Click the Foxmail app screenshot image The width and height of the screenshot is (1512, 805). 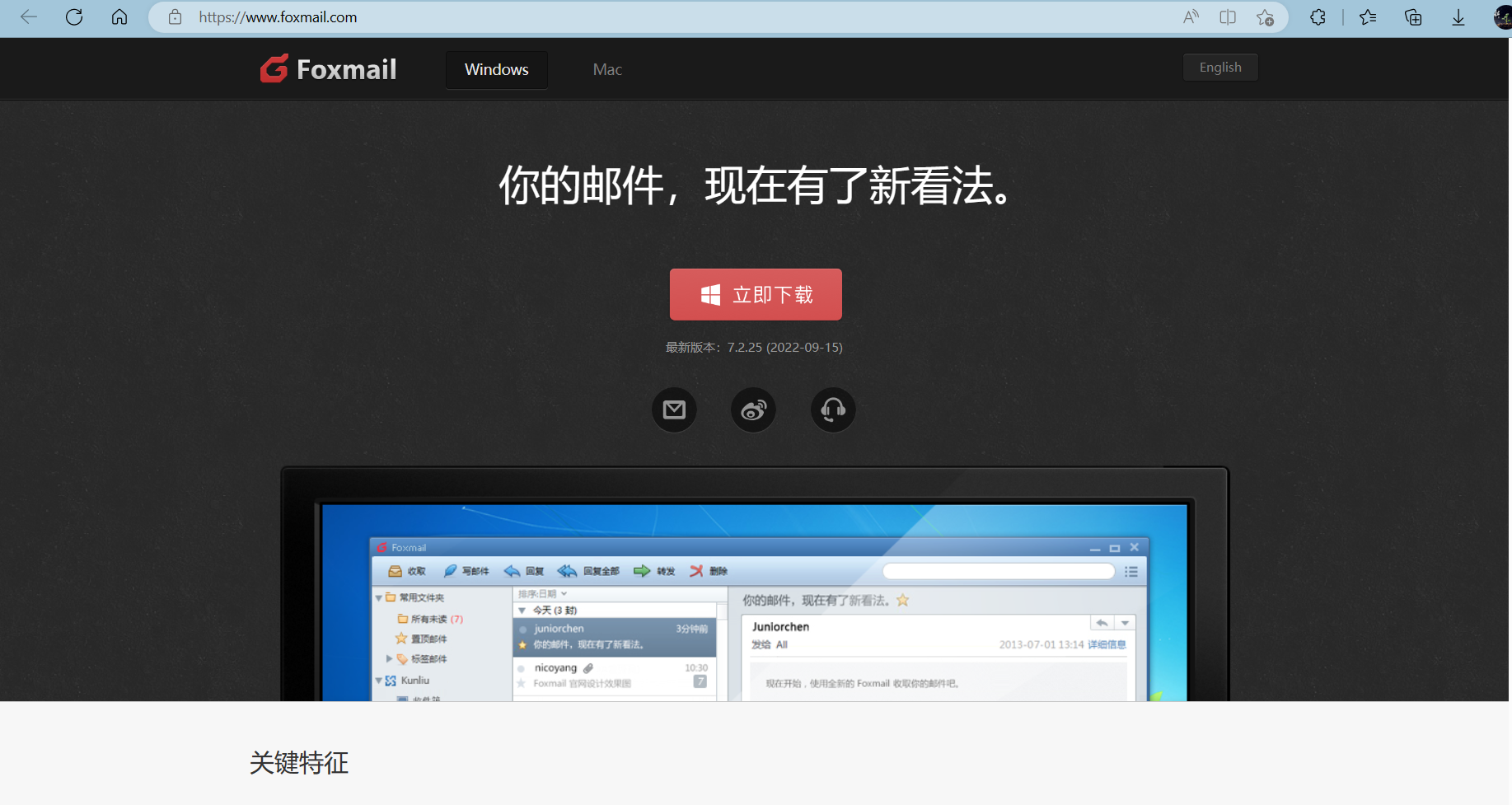click(755, 584)
